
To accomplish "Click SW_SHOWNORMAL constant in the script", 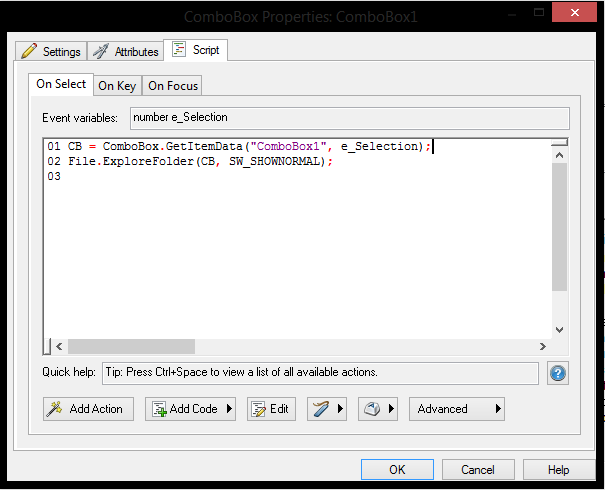I will click(x=274, y=161).
